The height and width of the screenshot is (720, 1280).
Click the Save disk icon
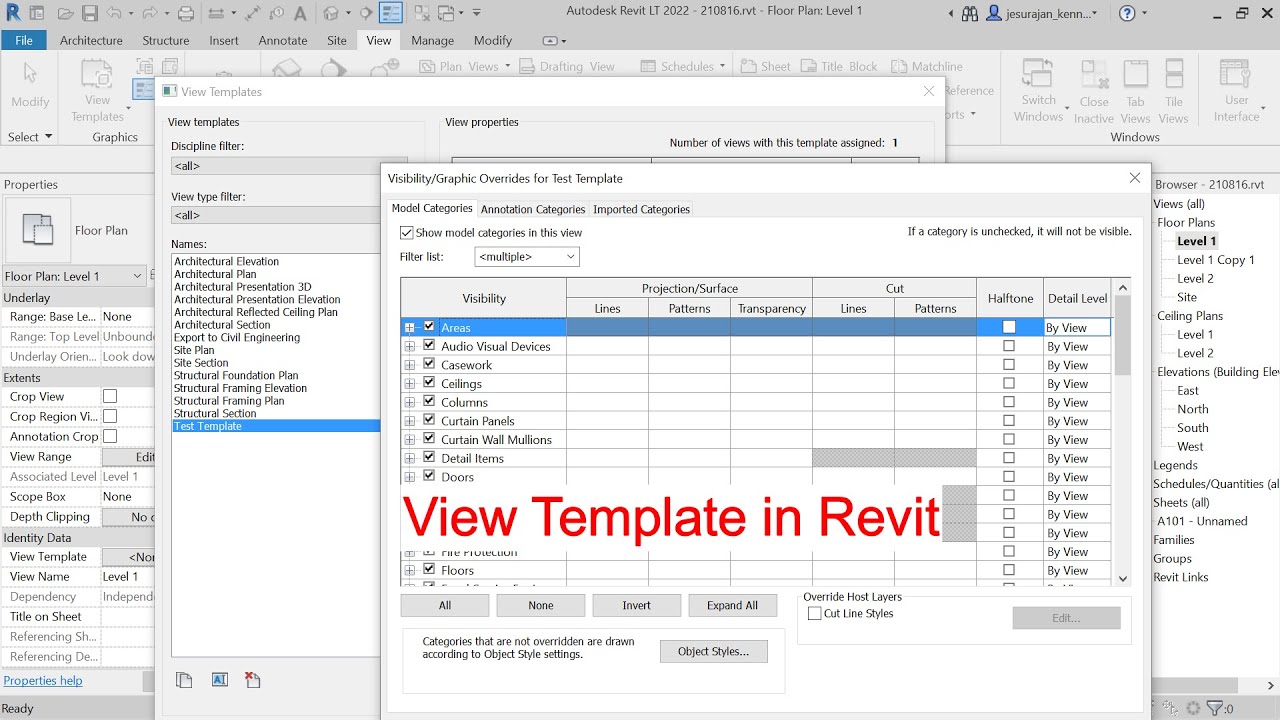pos(90,14)
